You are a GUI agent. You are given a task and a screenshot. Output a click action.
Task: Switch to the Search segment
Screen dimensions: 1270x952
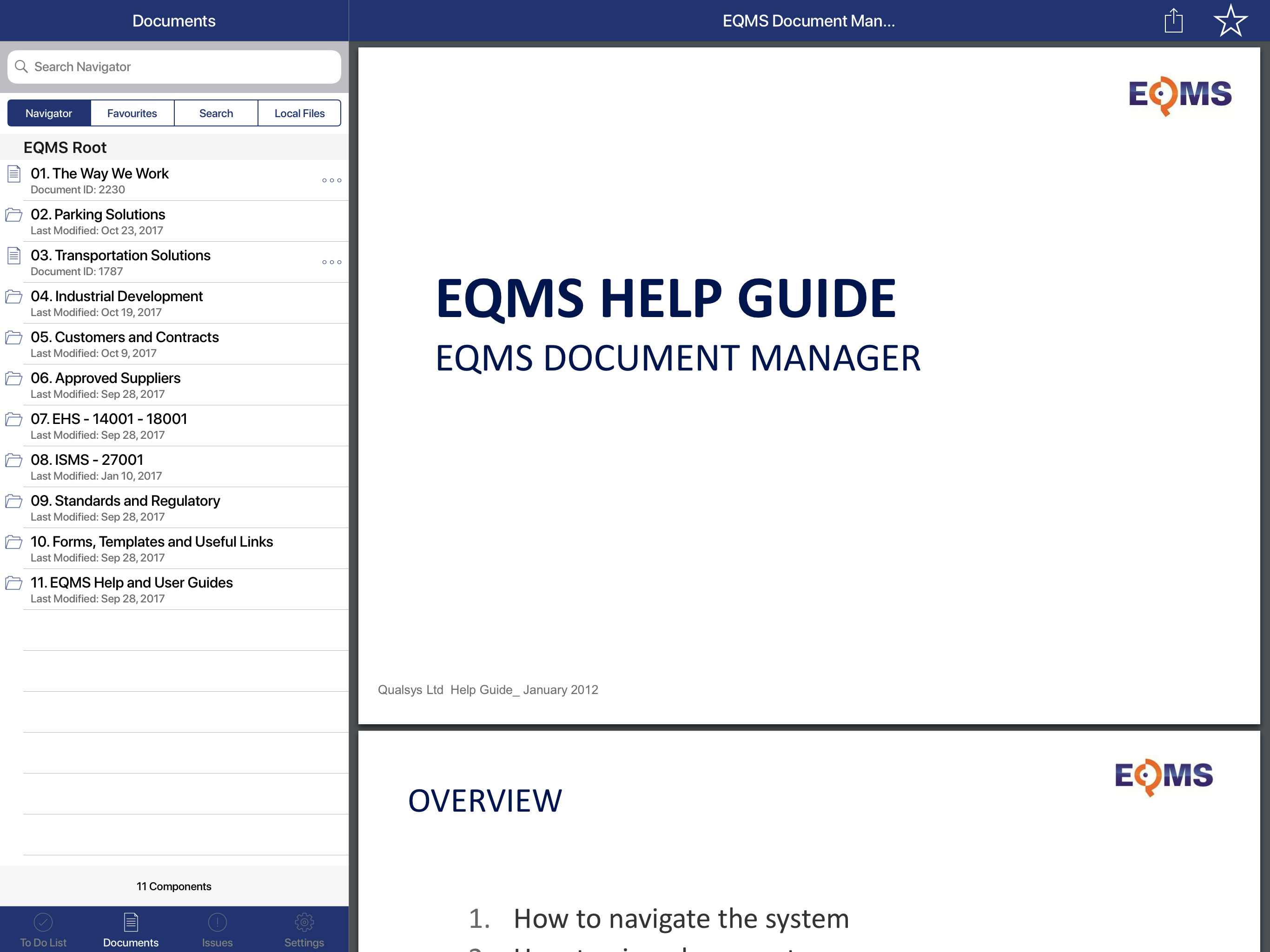coord(216,113)
